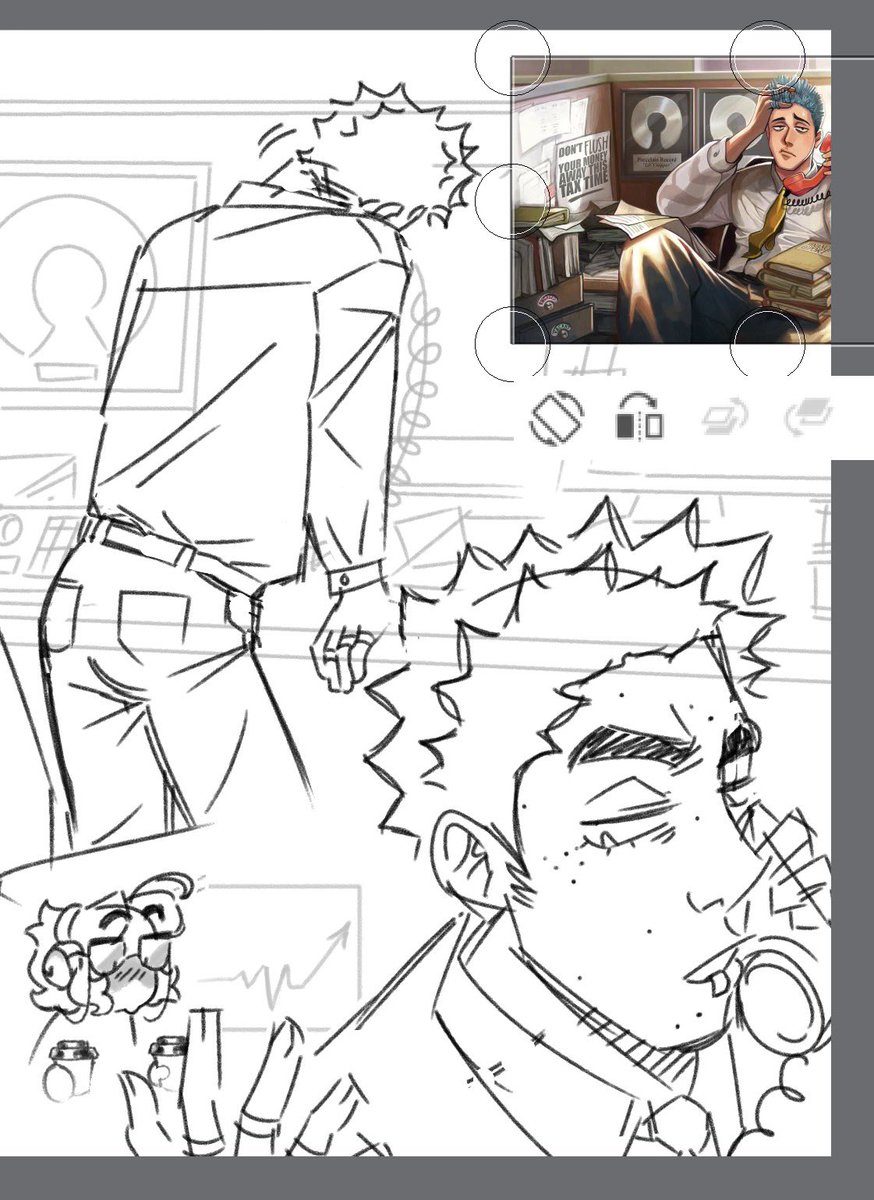Select the colored office reference image
Image resolution: width=874 pixels, height=1200 pixels.
point(670,200)
